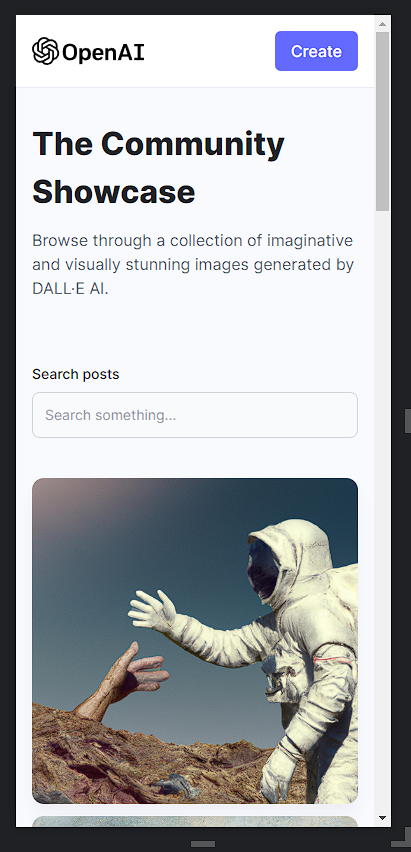
Task: Click the OpenAI wordmark text in header
Action: [x=103, y=52]
